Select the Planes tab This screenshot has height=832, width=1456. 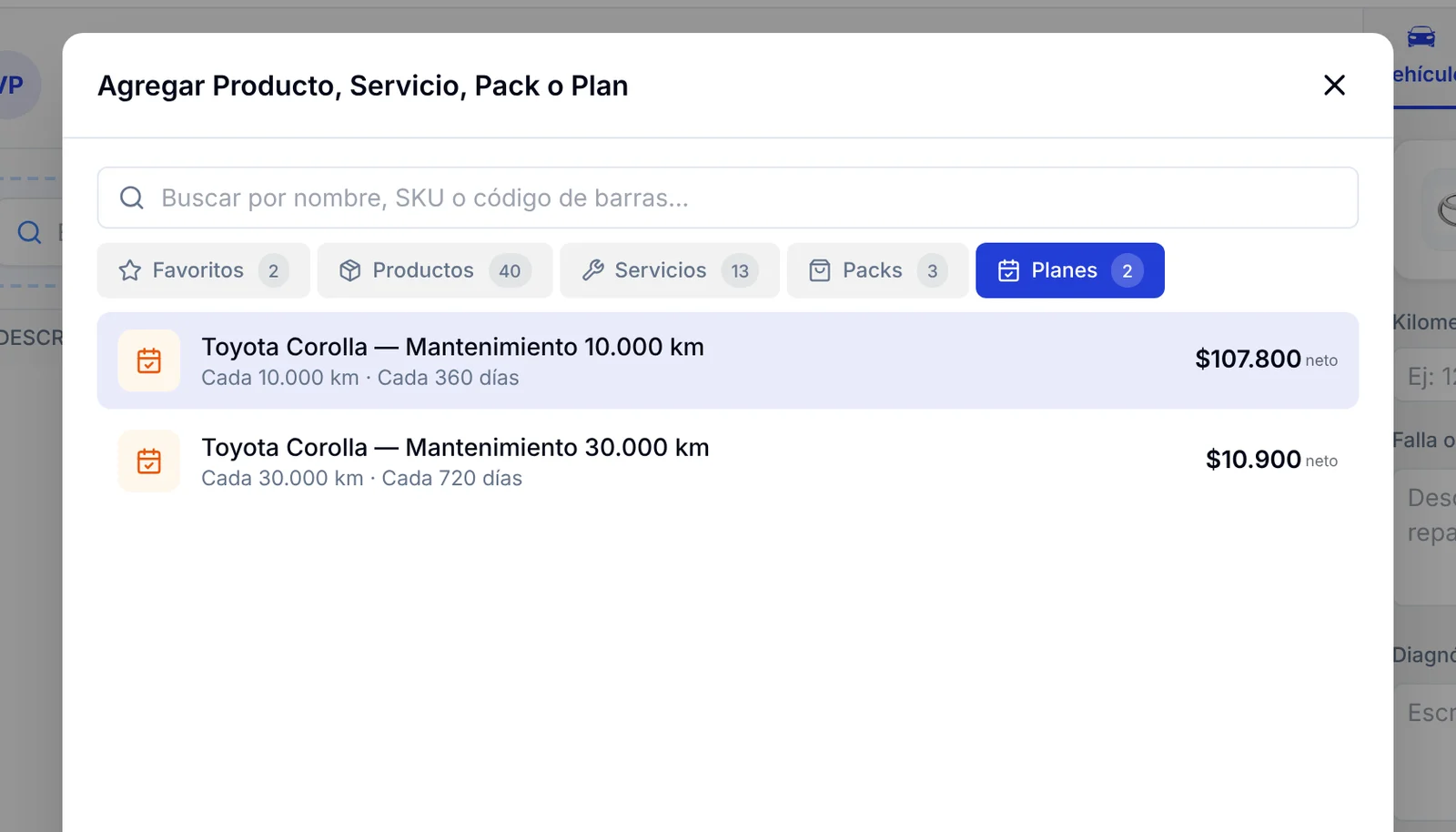coord(1070,270)
